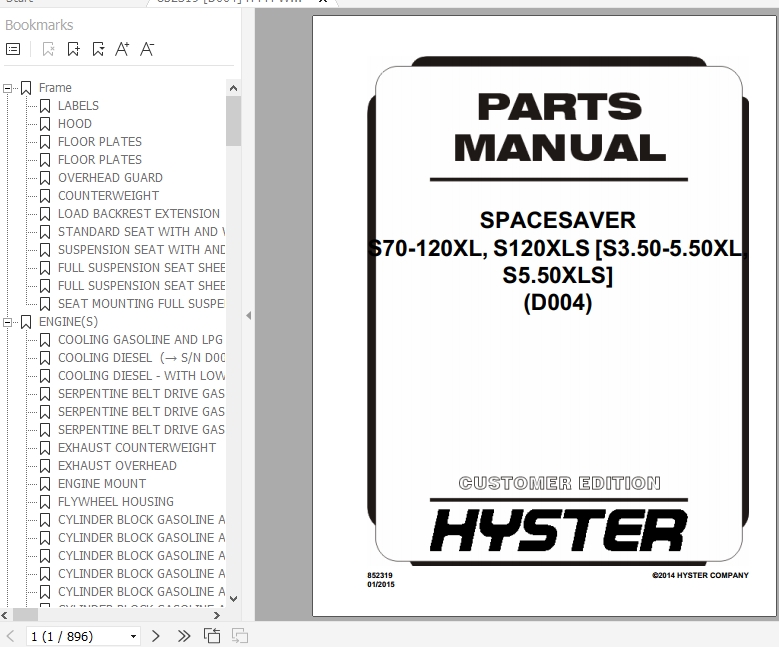Image resolution: width=779 pixels, height=647 pixels.
Task: Click the delete bookmark icon
Action: [48, 49]
